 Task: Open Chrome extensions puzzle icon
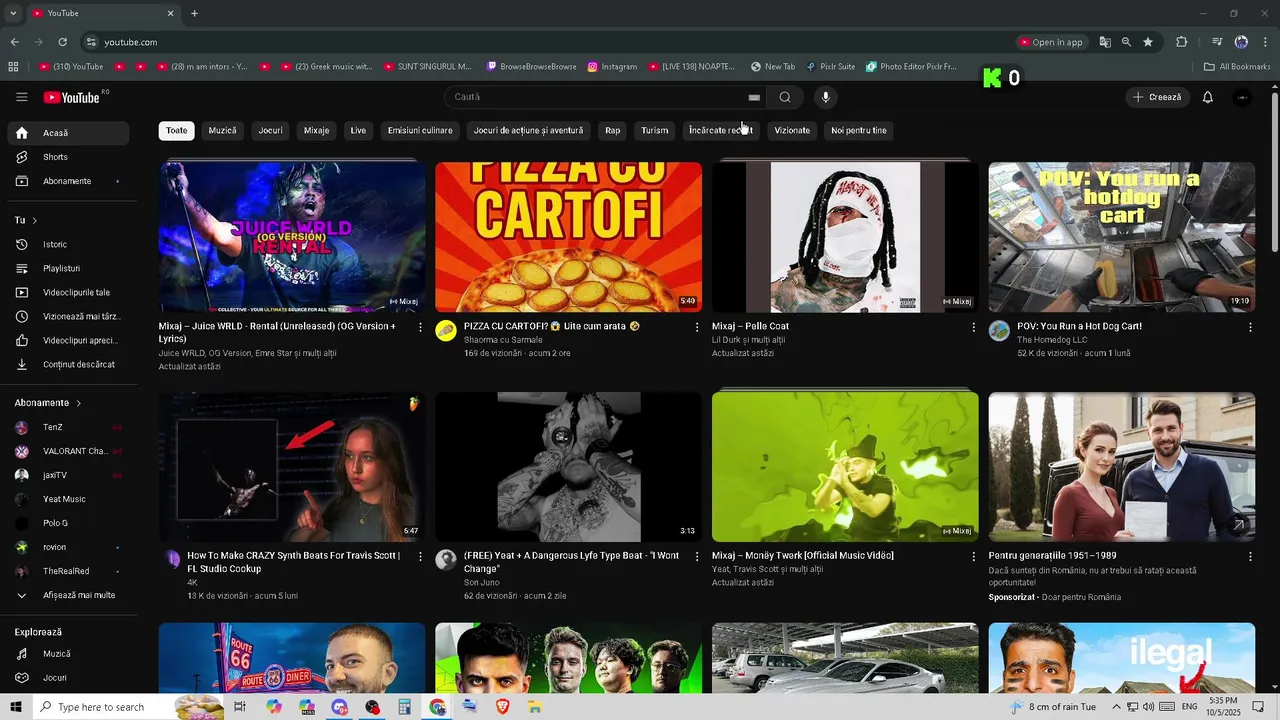pyautogui.click(x=1181, y=42)
